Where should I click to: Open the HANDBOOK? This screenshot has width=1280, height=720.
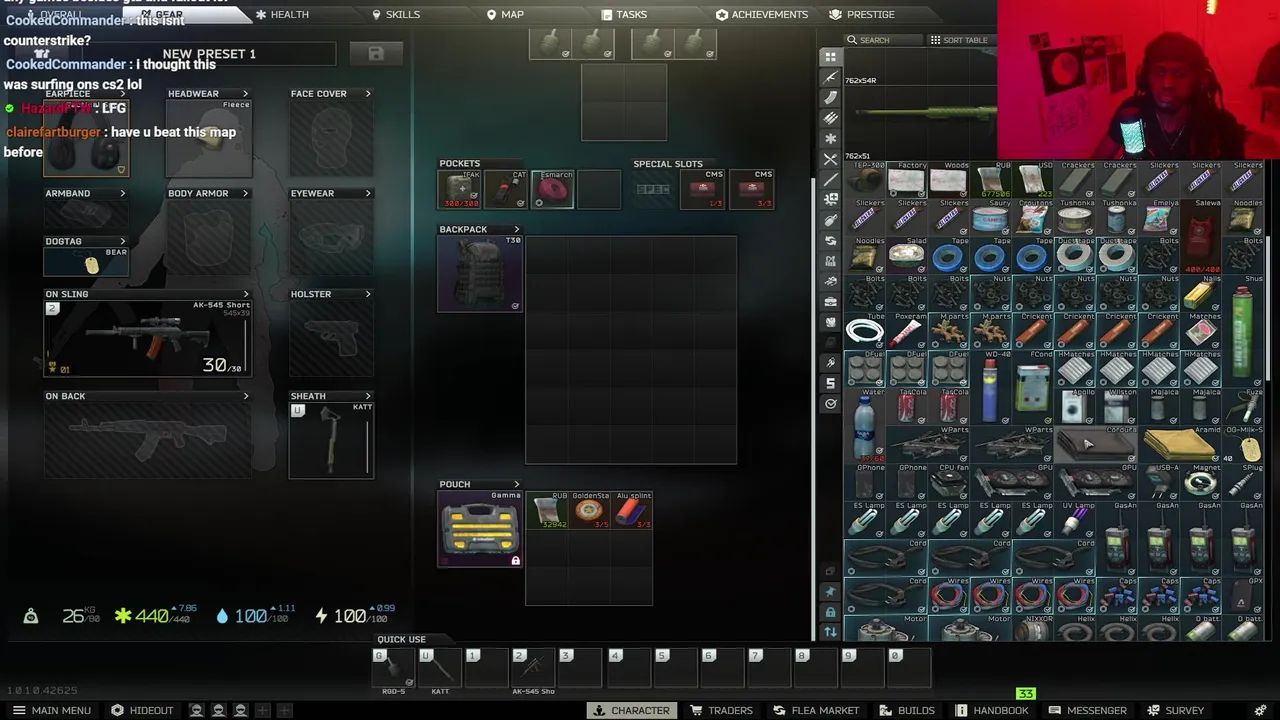[x=992, y=710]
